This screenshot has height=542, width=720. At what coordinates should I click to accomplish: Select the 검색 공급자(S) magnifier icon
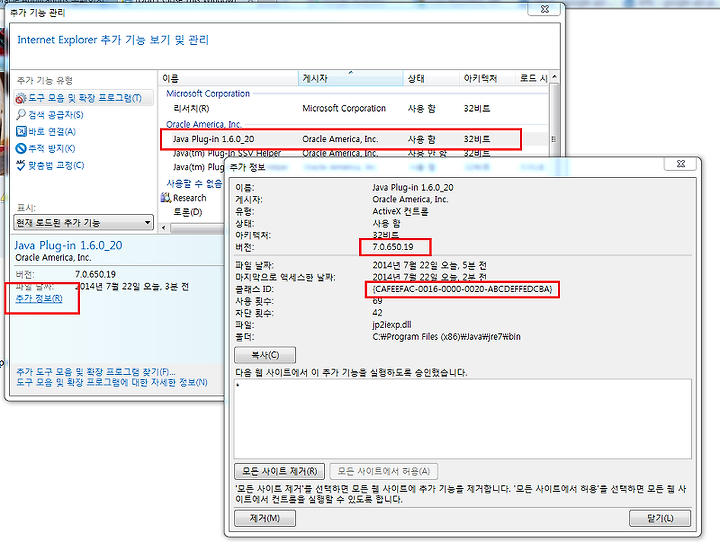(x=21, y=114)
